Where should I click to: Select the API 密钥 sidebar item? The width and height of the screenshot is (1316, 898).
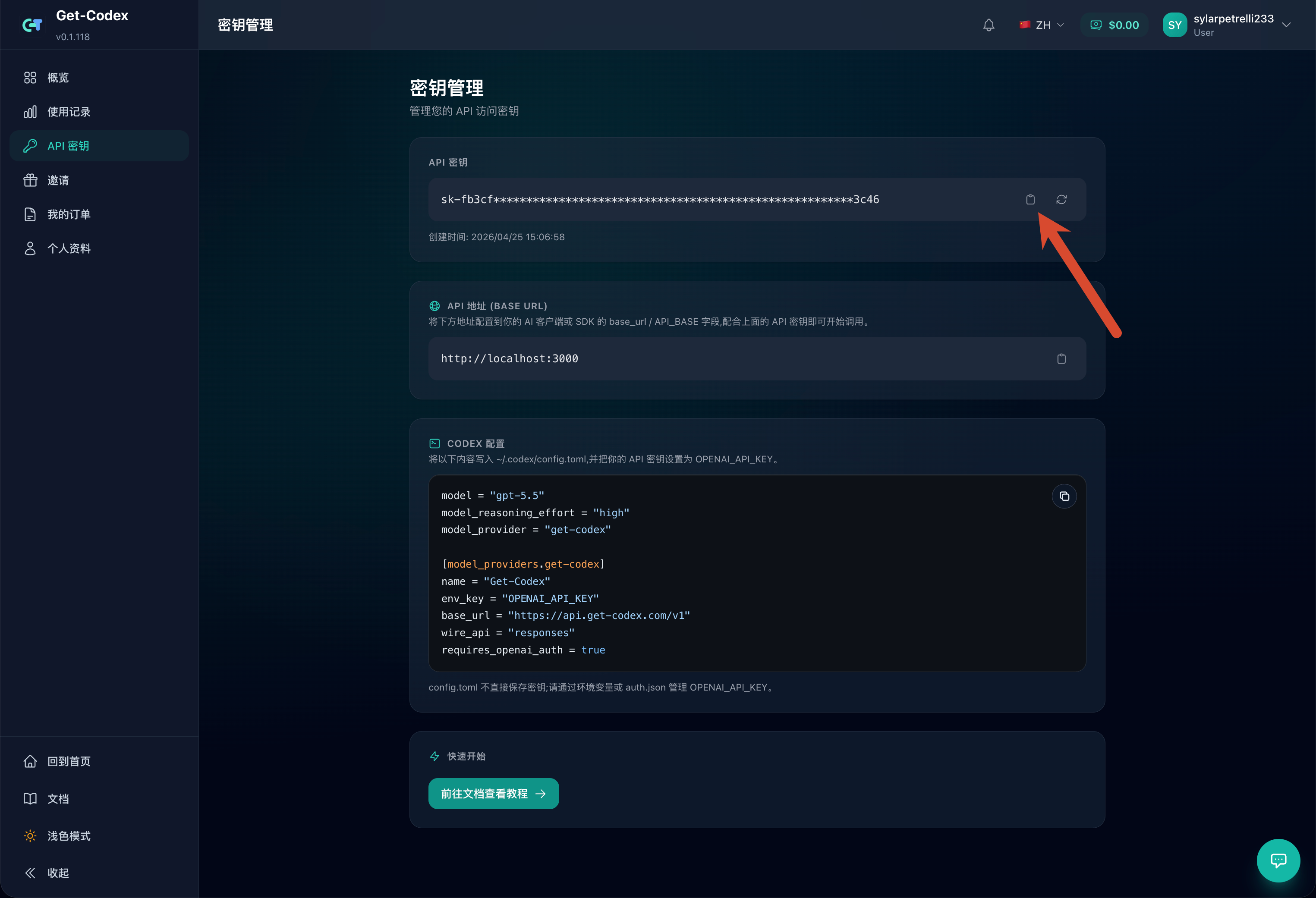[x=99, y=145]
